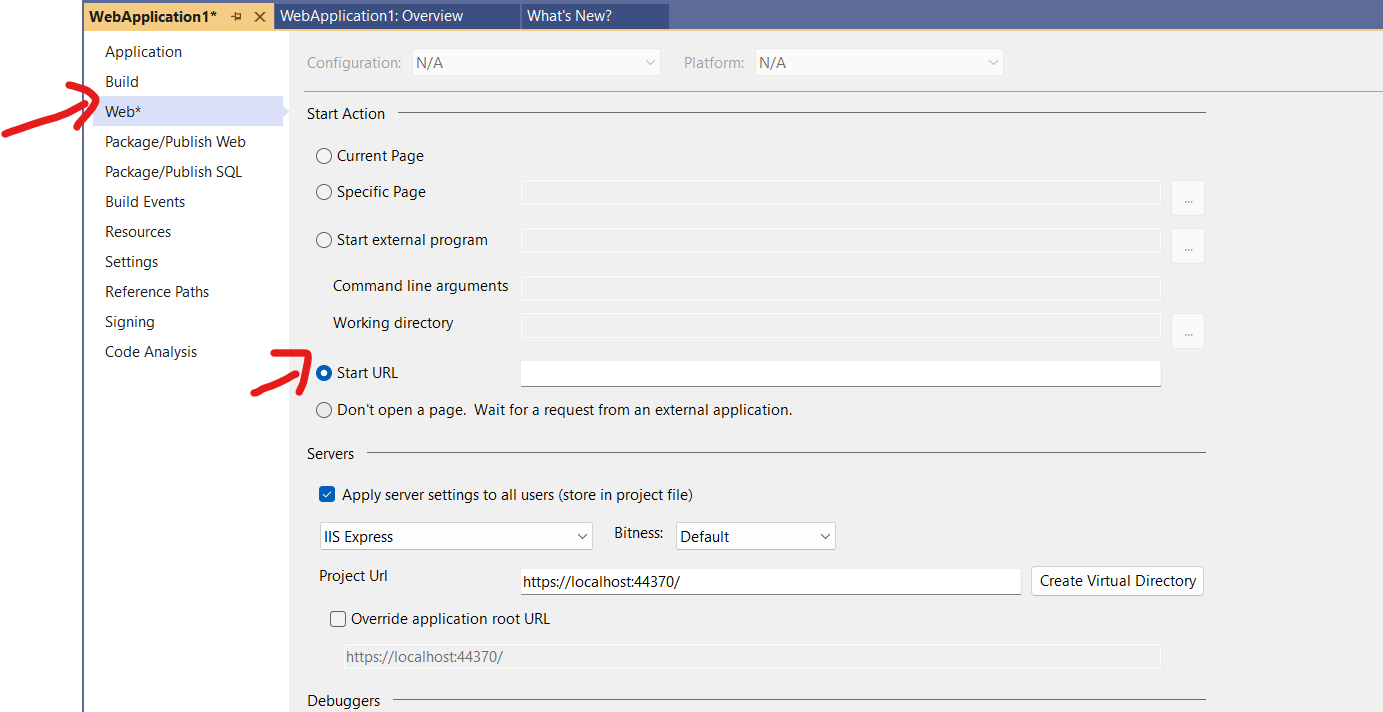Screen dimensions: 1383x712
Task: Close the WebApplication1 properties tab
Action: click(x=260, y=17)
